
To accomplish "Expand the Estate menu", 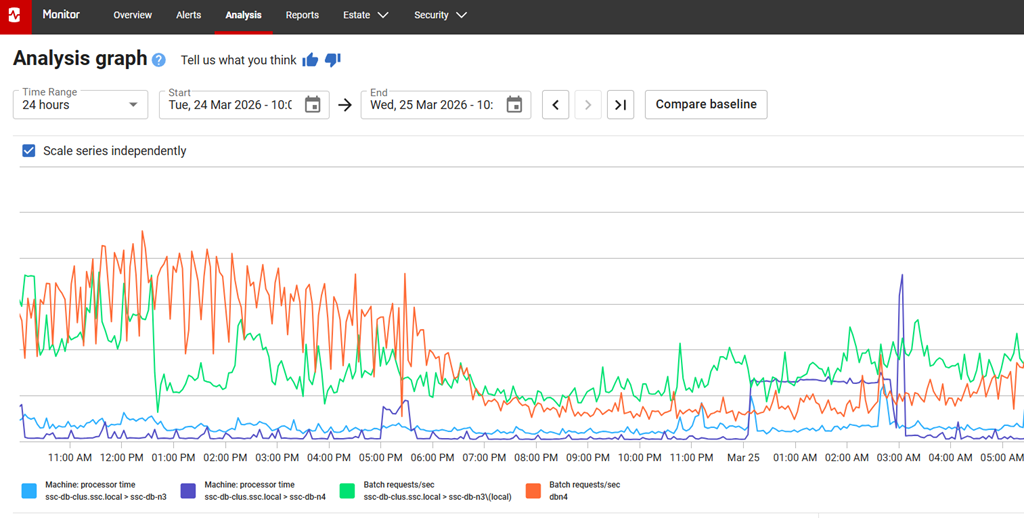I will coord(368,16).
